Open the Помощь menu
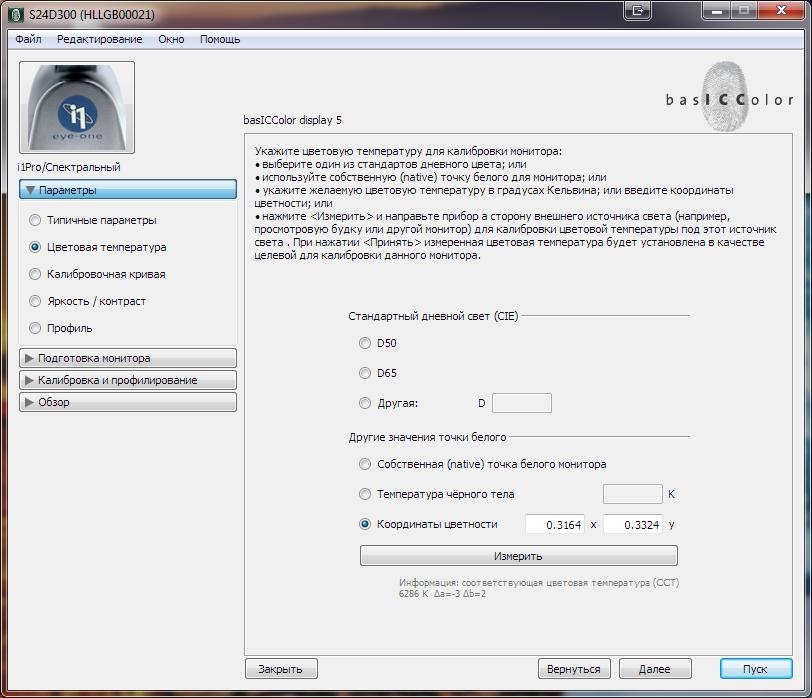The height and width of the screenshot is (698, 812). (220, 39)
